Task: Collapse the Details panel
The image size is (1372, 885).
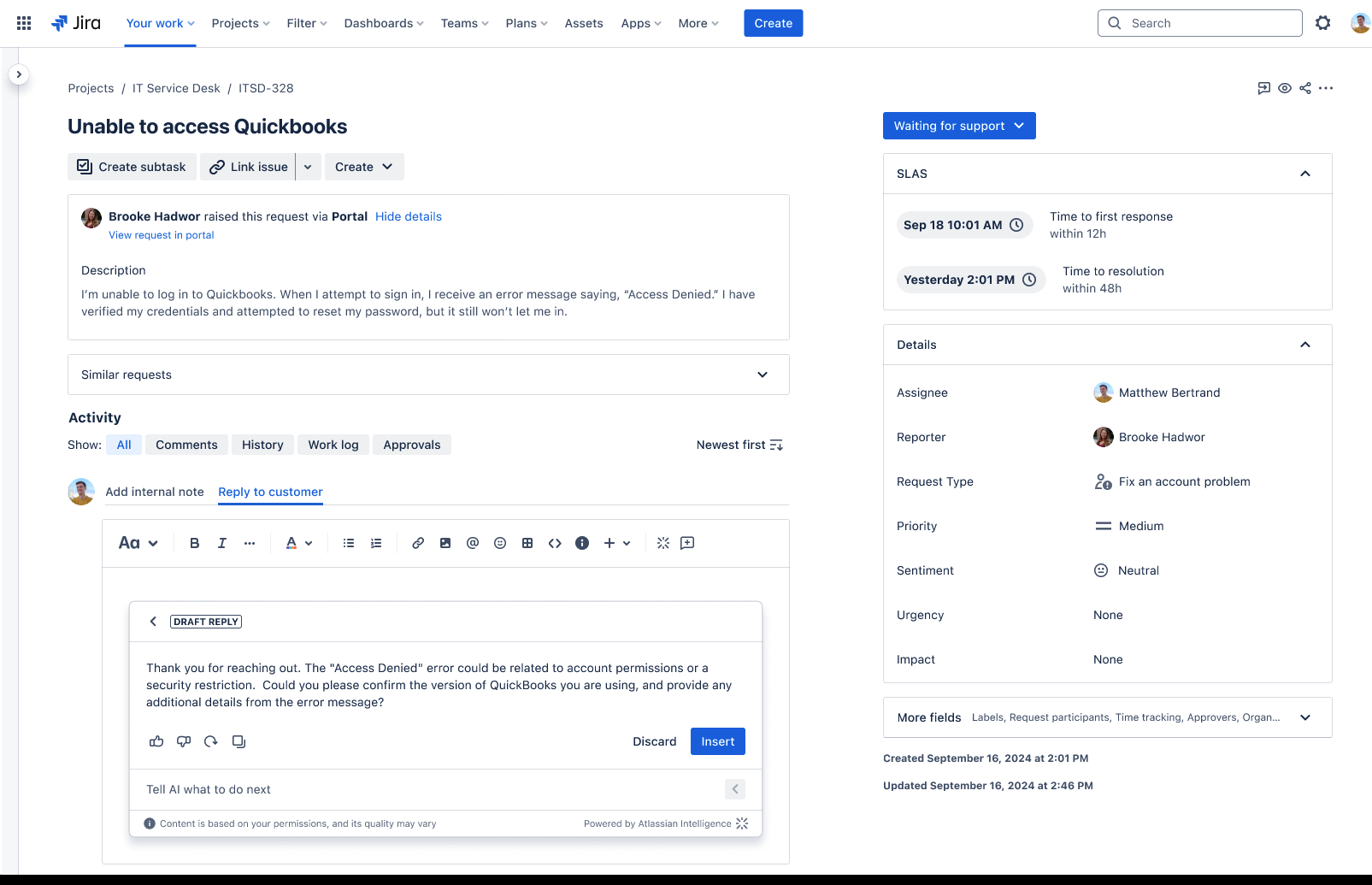Action: click(x=1305, y=345)
